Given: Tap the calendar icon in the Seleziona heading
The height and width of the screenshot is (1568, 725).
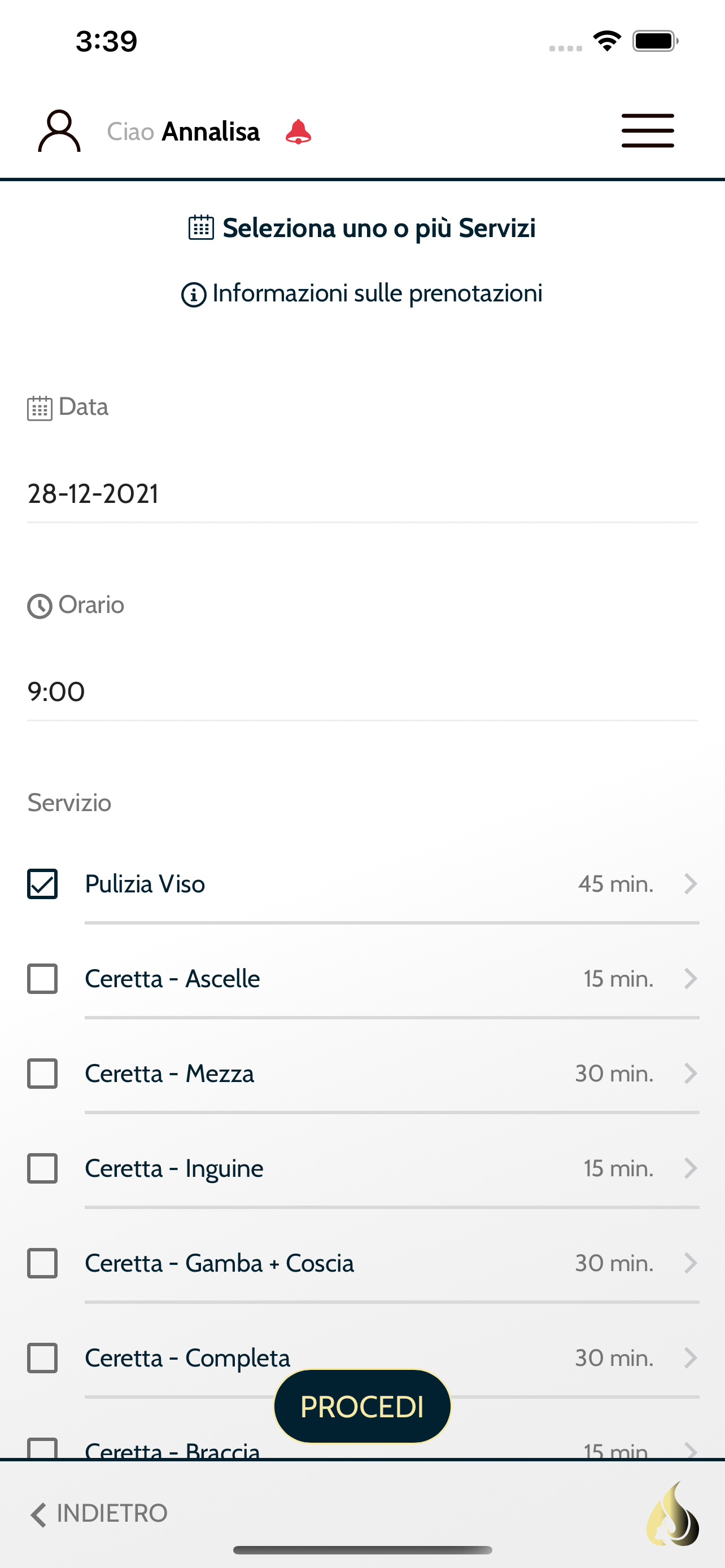Looking at the screenshot, I should point(201,227).
